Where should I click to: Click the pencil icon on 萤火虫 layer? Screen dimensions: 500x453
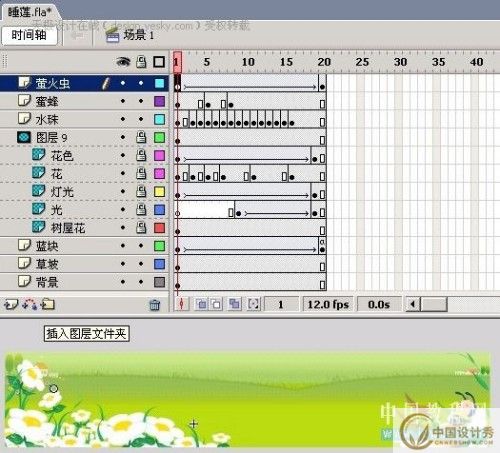[x=105, y=83]
